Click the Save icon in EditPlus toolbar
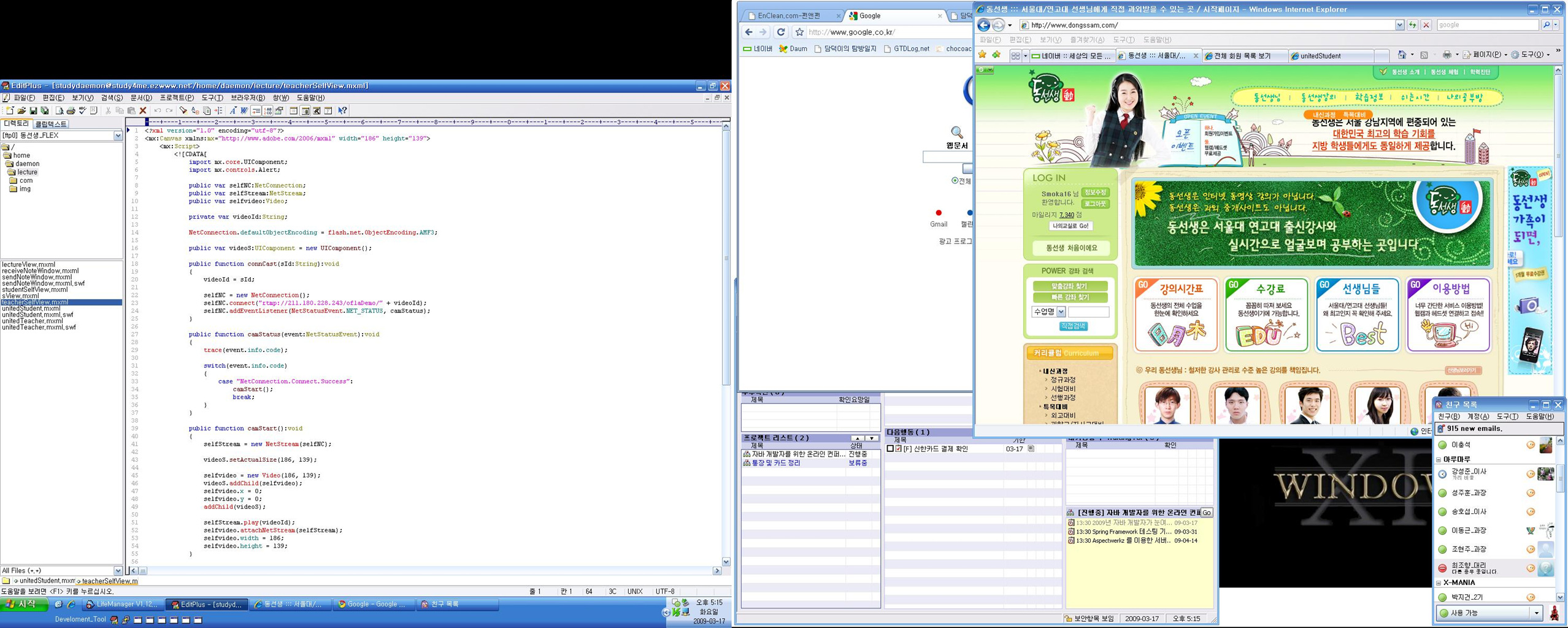The image size is (1568, 628). pyautogui.click(x=33, y=110)
